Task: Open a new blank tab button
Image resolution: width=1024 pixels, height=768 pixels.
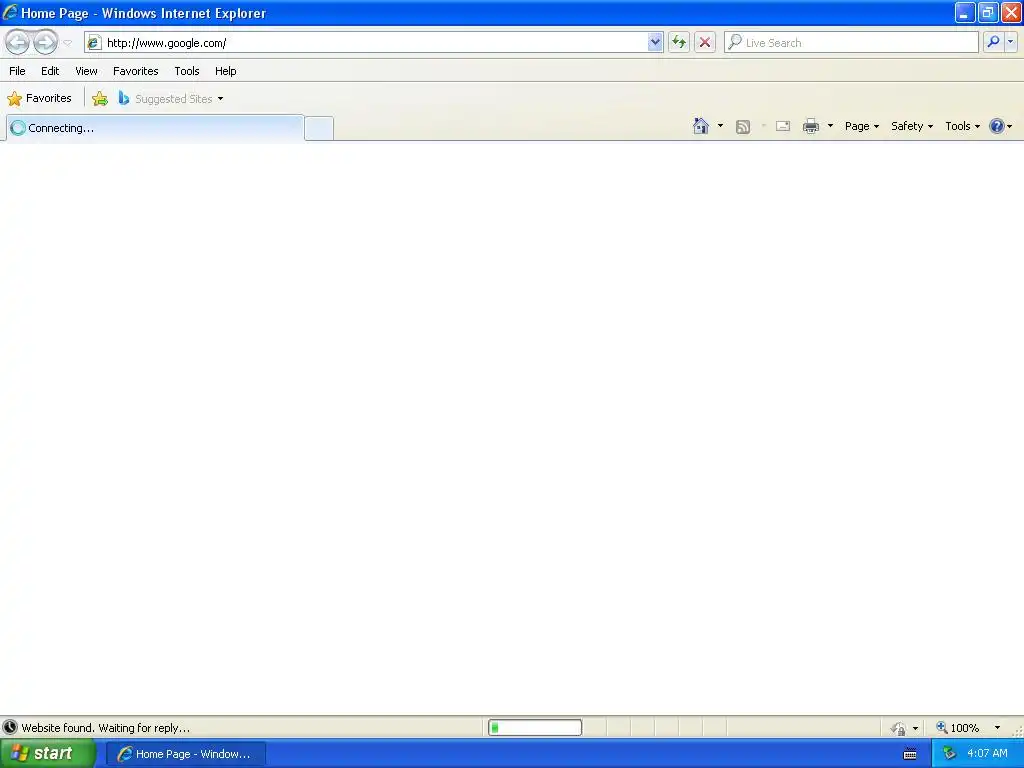Action: (x=319, y=128)
